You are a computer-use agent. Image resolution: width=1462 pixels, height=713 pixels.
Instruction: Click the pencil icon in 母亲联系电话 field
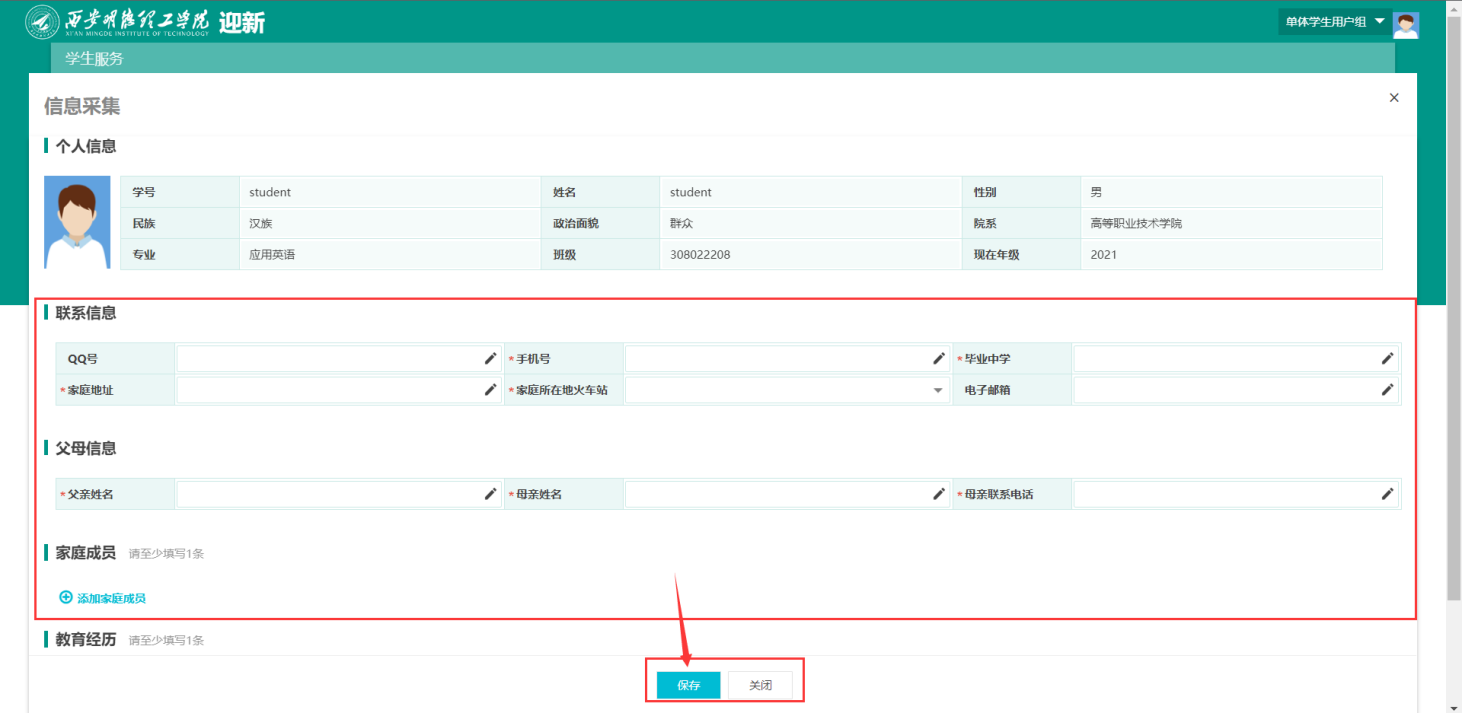[1387, 493]
